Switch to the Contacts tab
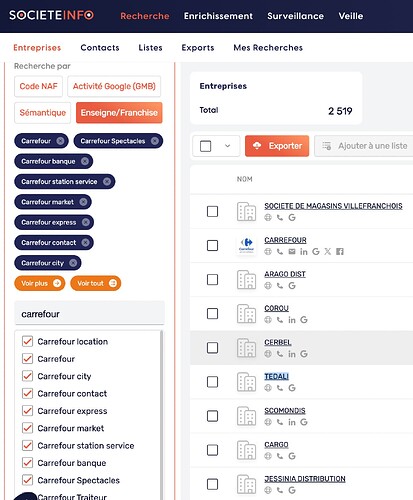 pos(100,48)
